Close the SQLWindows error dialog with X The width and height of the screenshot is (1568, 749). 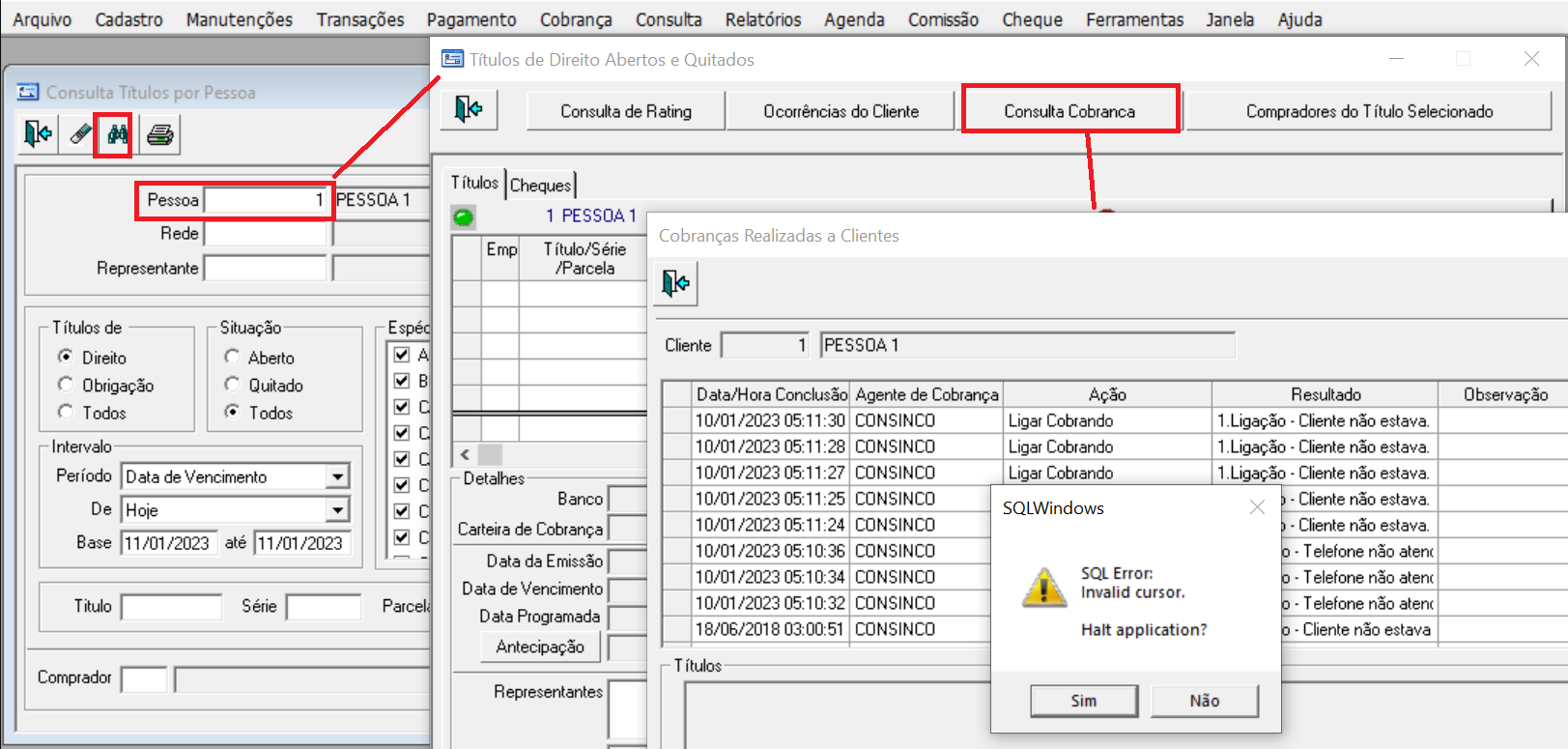pyautogui.click(x=1257, y=507)
